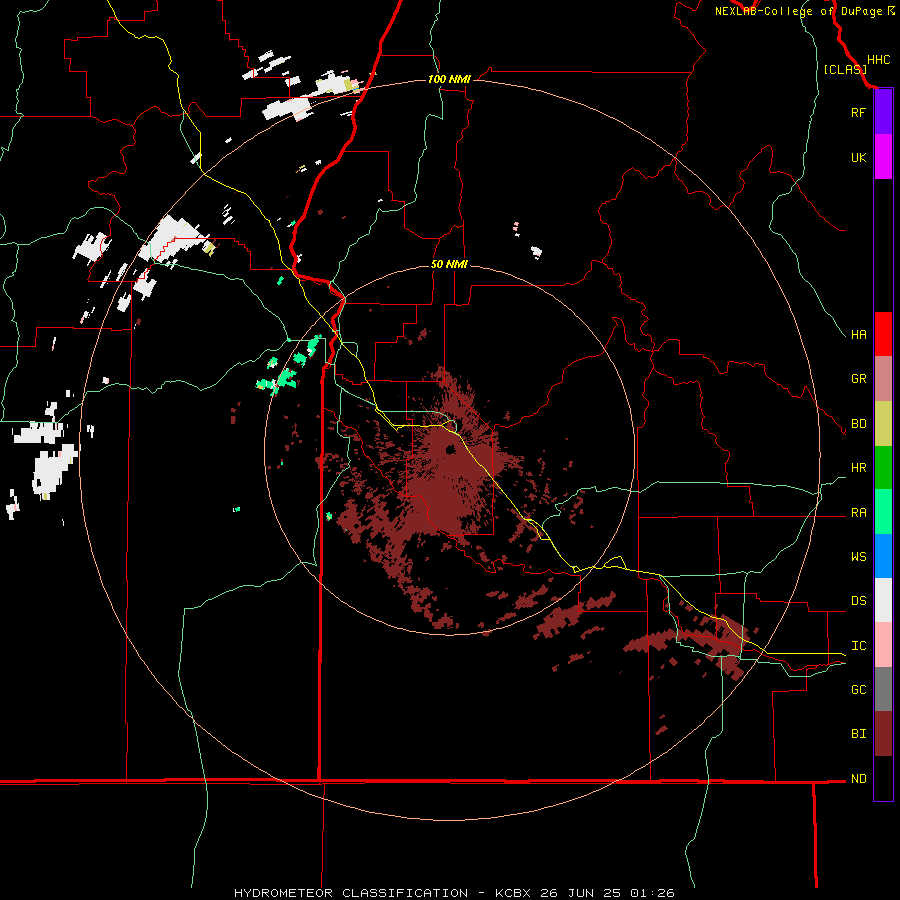Click the BD legend label
The height and width of the screenshot is (900, 900).
[x=858, y=424]
